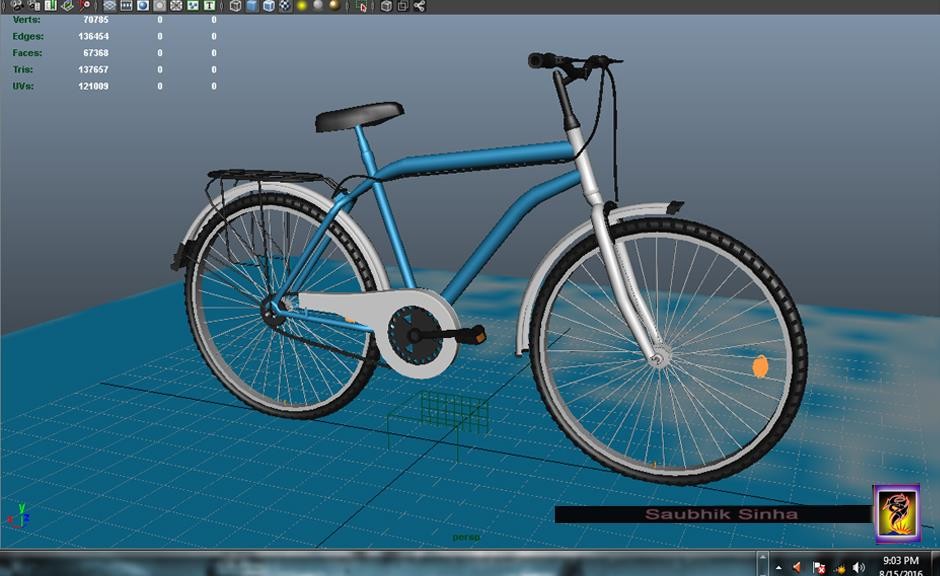Click the dragon logo thumbnail
The width and height of the screenshot is (940, 576).
coord(899,513)
